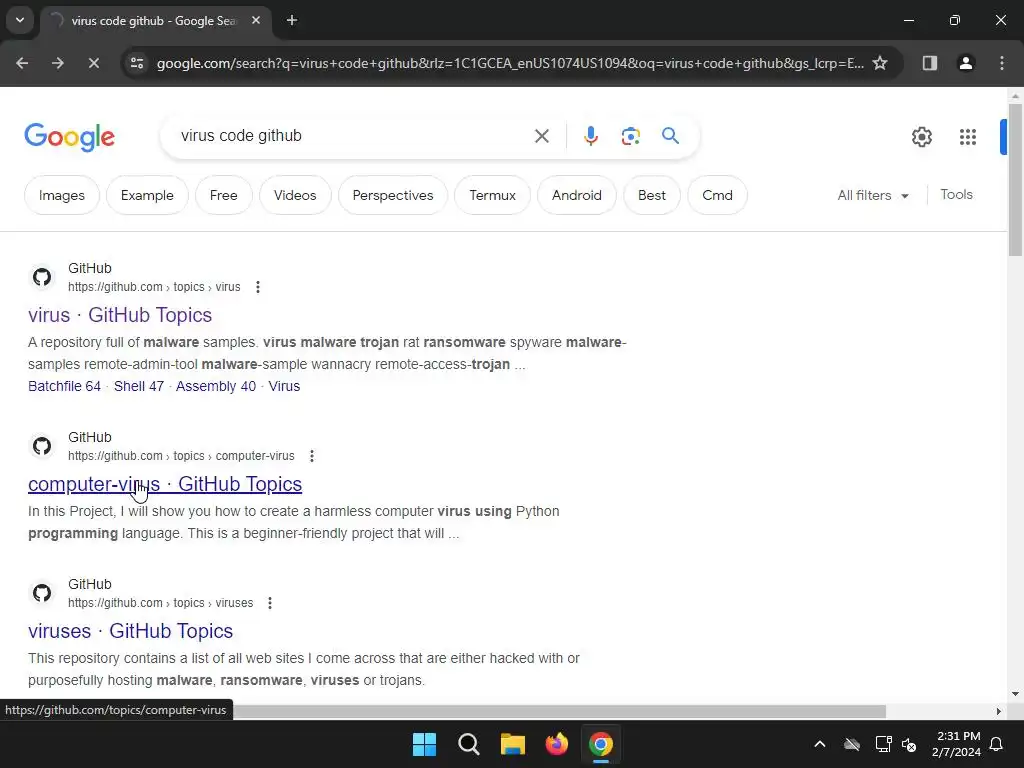The image size is (1024, 768).
Task: Open the Batchfile 64 sitelink
Action: point(65,386)
